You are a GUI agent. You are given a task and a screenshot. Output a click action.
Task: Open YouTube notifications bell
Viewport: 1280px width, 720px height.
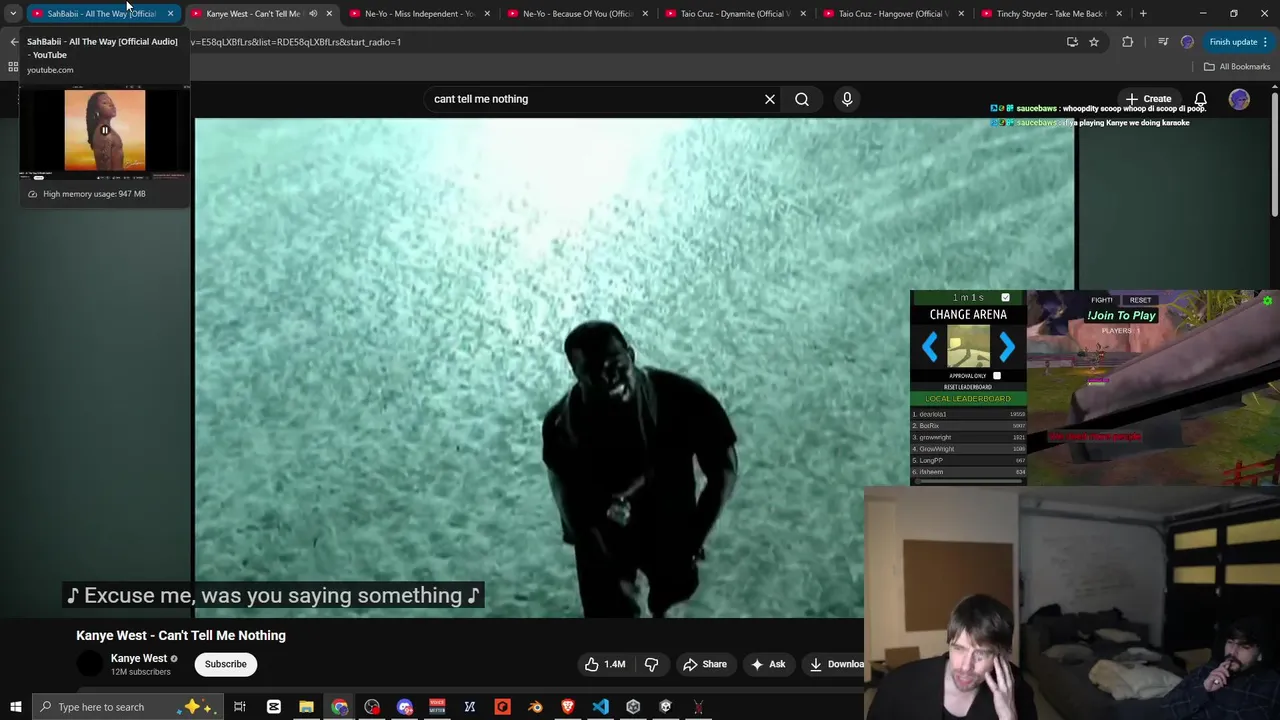pyautogui.click(x=1200, y=99)
